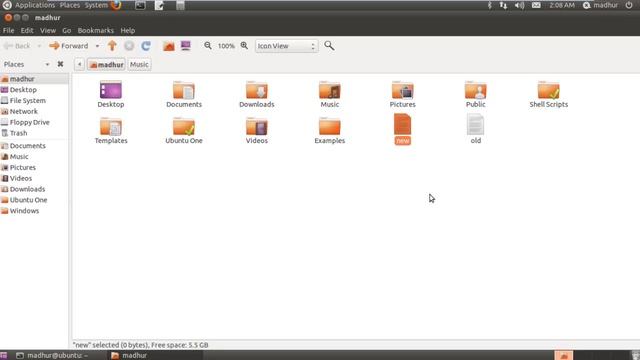Select the Shell Scripts folder icon

coord(549,90)
